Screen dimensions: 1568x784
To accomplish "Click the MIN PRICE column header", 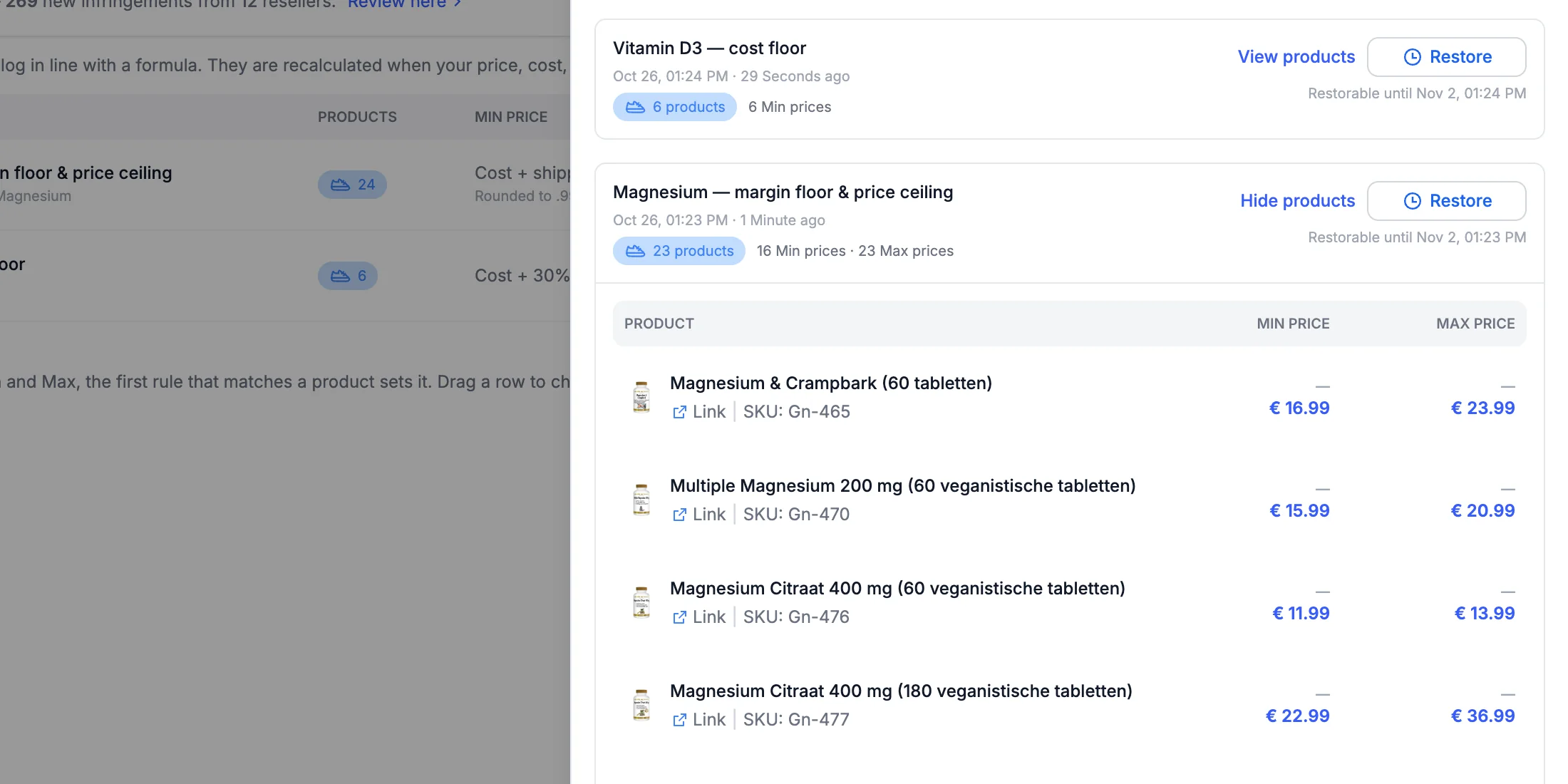I will click(1293, 324).
